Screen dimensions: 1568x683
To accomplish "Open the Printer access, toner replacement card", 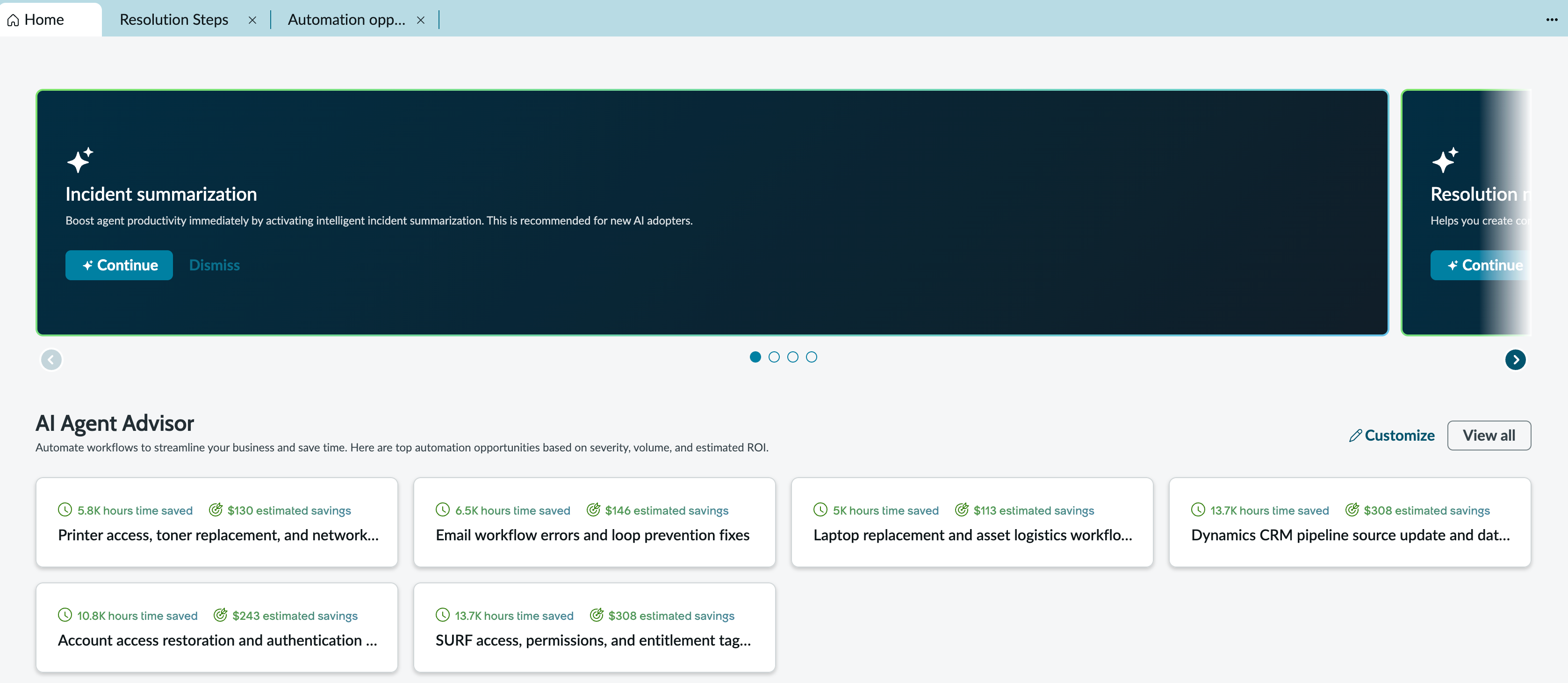I will (x=217, y=522).
